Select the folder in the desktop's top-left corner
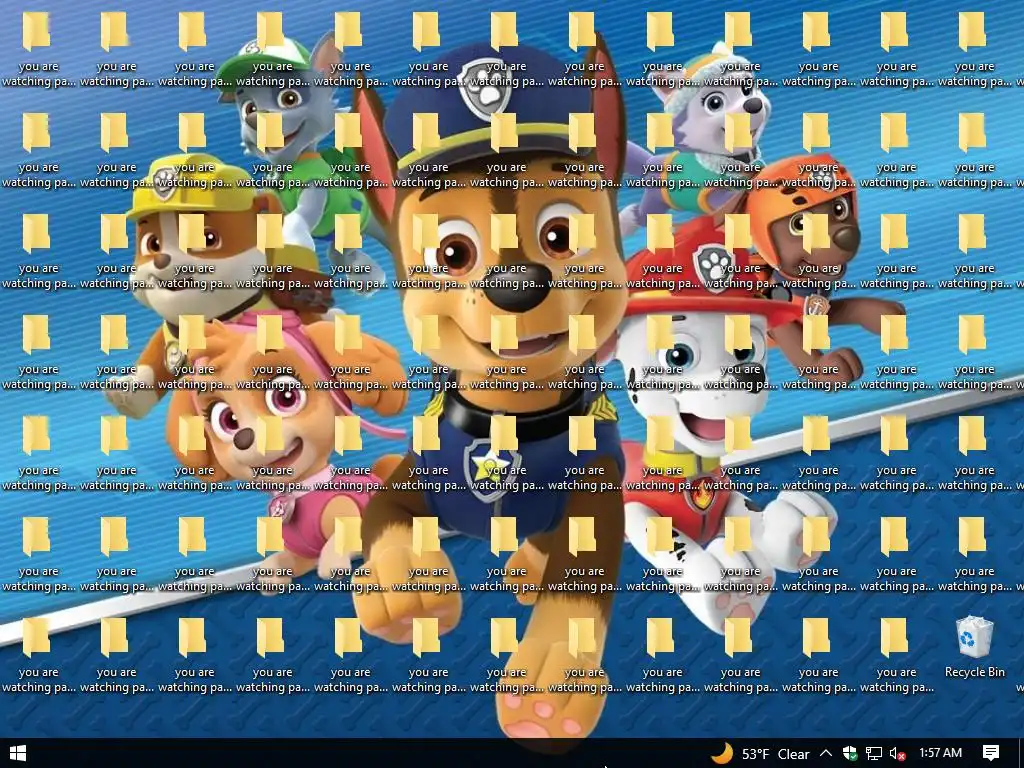Image resolution: width=1024 pixels, height=768 pixels. click(x=38, y=47)
